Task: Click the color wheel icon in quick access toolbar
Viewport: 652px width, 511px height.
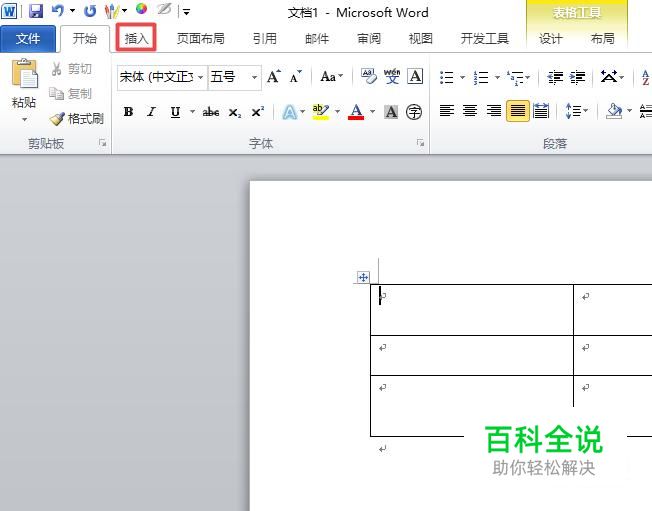Action: pos(142,9)
